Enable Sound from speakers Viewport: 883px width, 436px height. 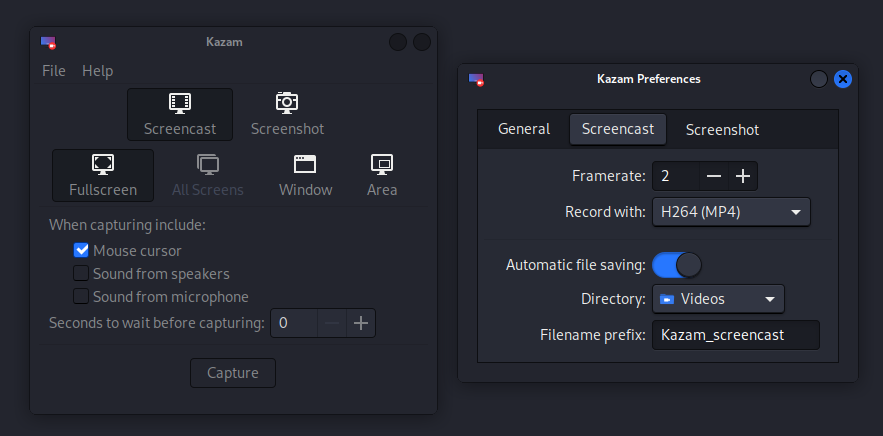click(x=82, y=274)
